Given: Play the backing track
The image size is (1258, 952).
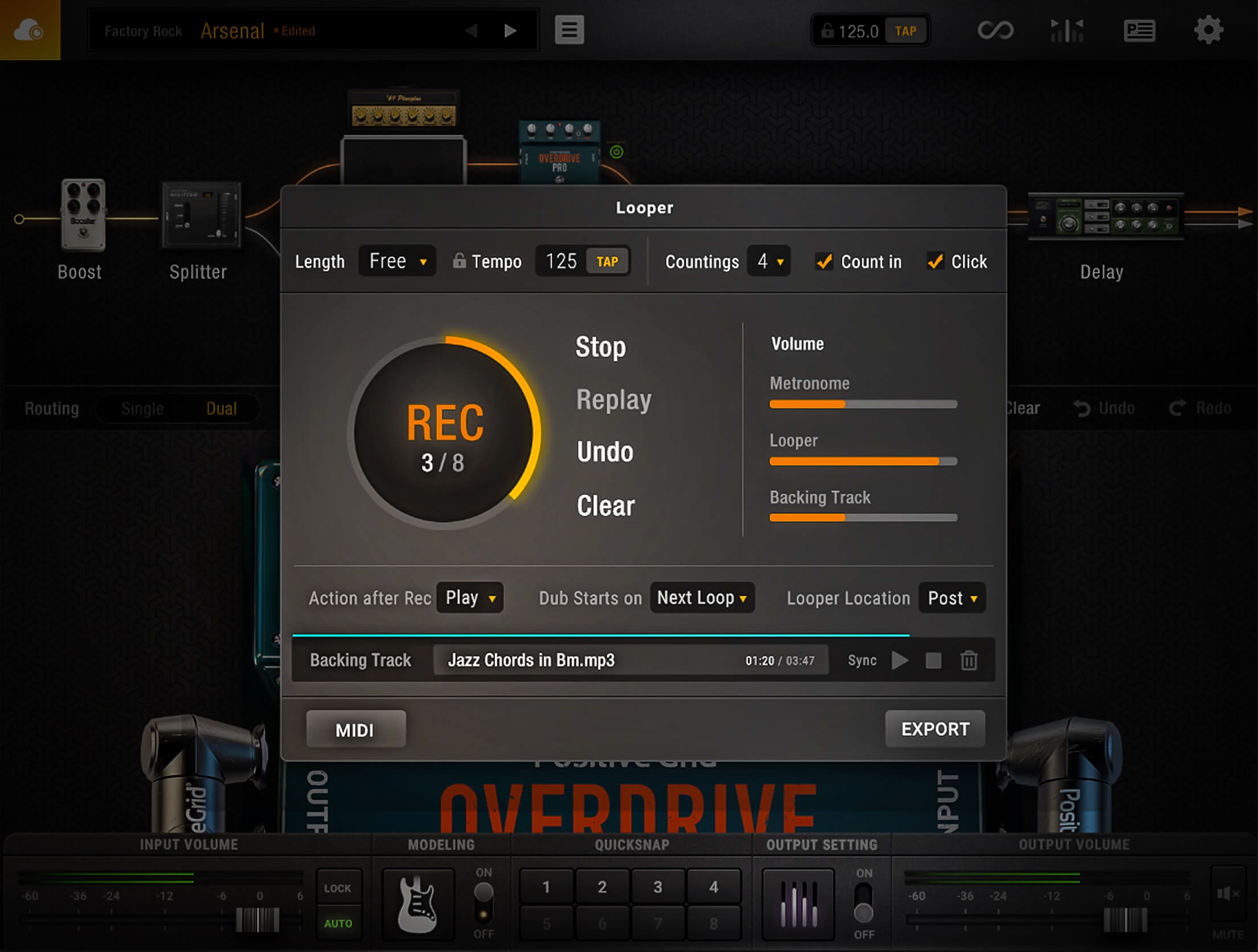Looking at the screenshot, I should pos(900,660).
